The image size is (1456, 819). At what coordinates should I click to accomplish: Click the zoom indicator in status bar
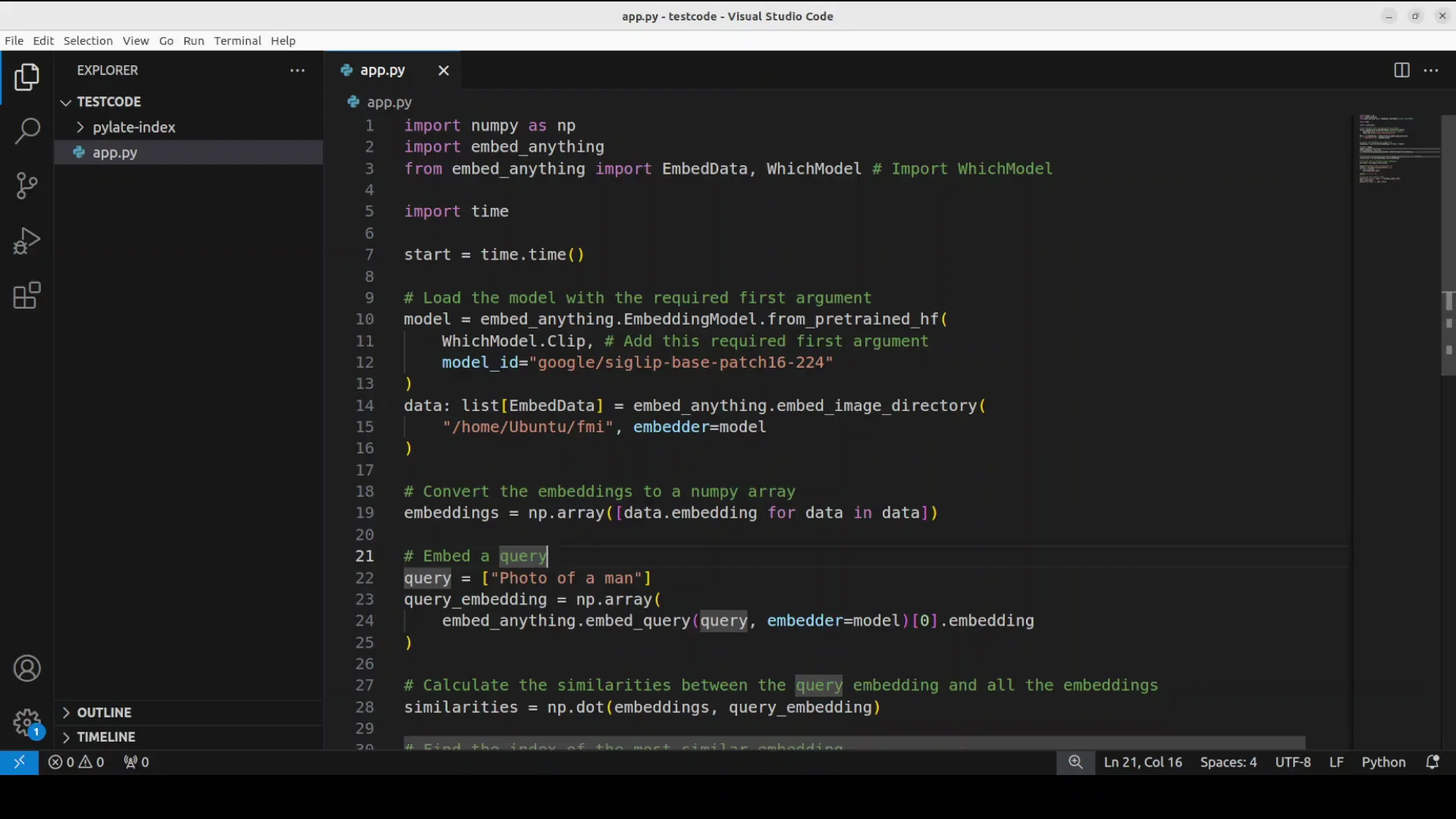pos(1075,762)
